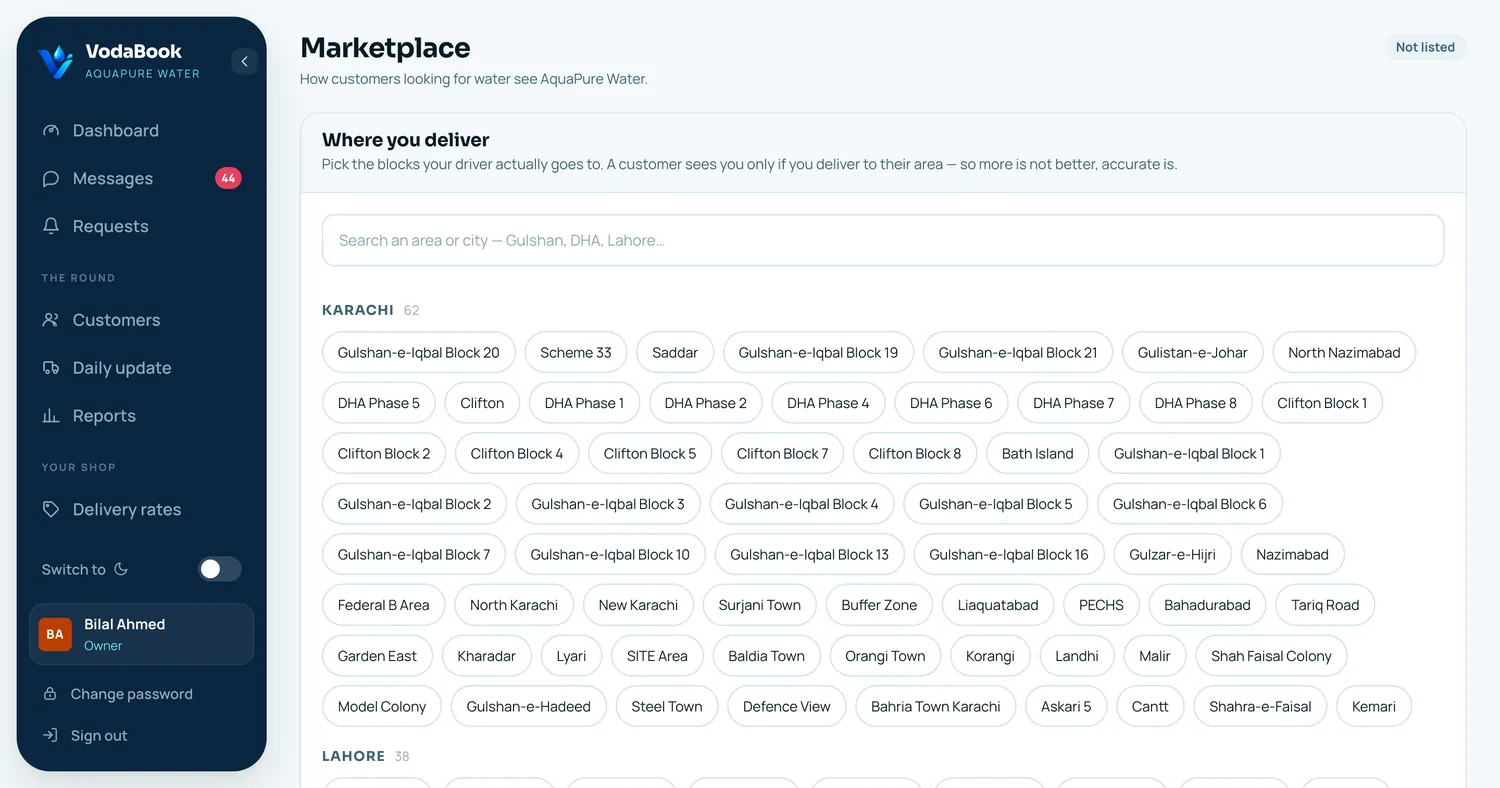Select the Scheme 33 area chip
Image resolution: width=1500 pixels, height=788 pixels.
click(576, 353)
